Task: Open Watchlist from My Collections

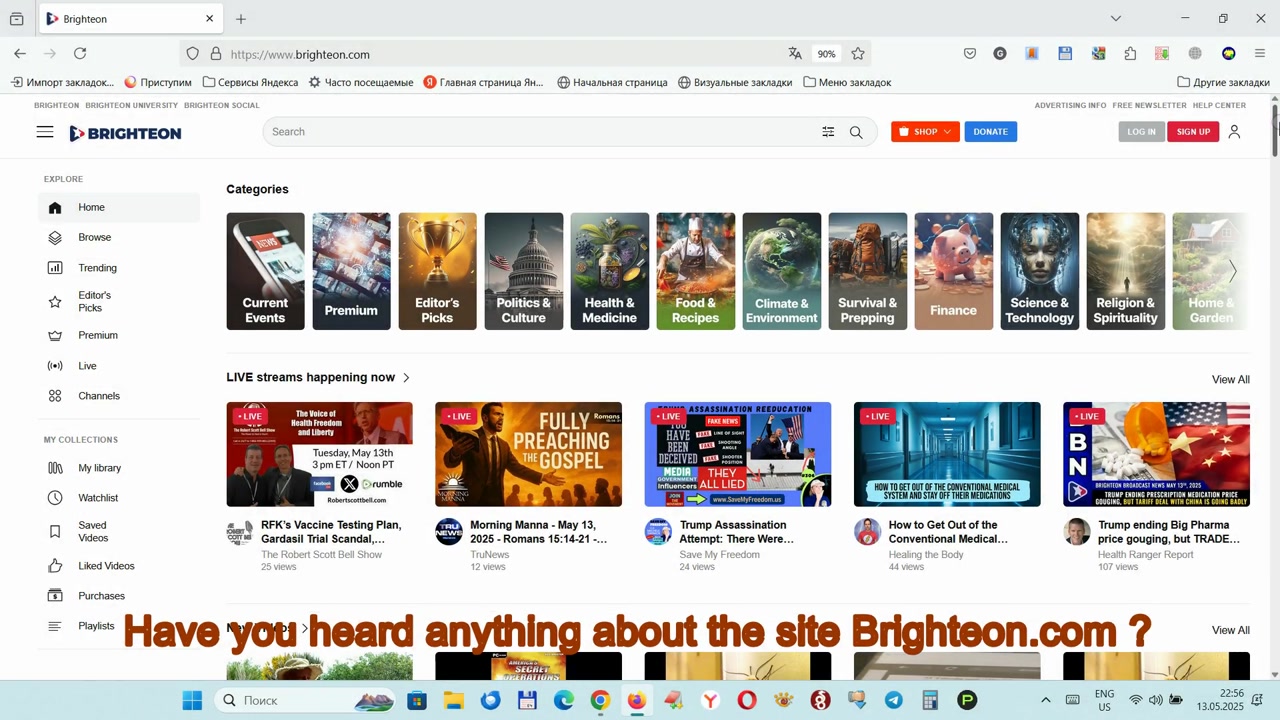Action: [98, 498]
